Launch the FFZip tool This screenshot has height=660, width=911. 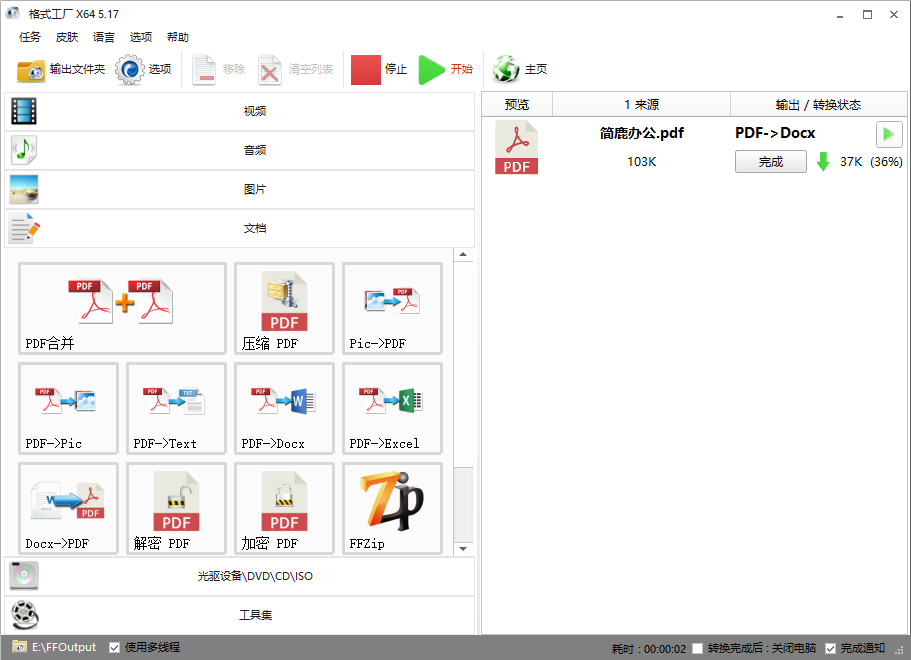tap(392, 508)
